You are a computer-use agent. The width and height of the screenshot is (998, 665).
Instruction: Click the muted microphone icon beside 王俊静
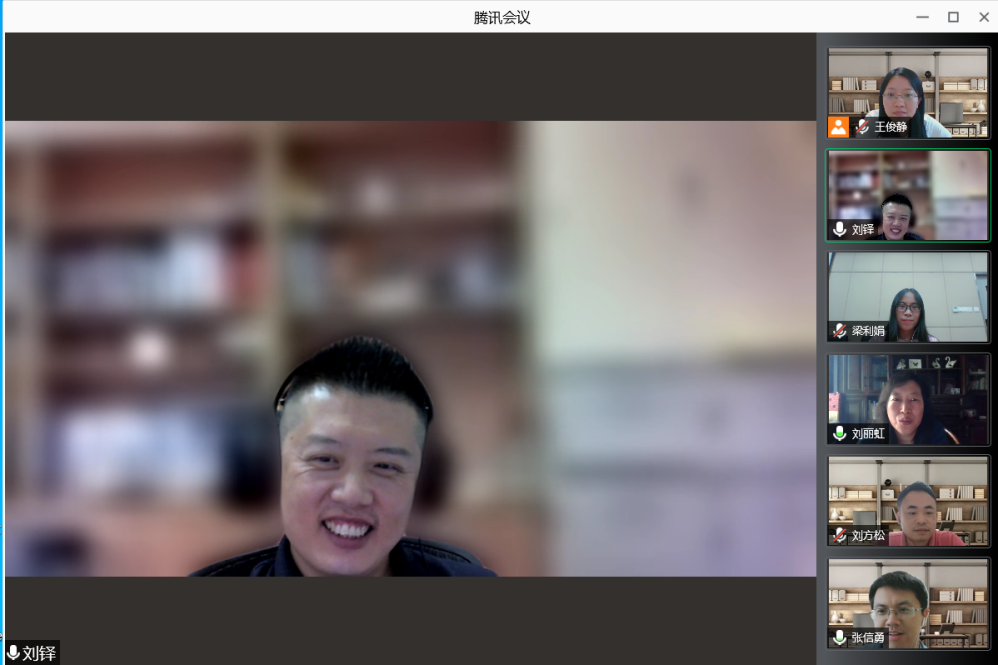(862, 127)
